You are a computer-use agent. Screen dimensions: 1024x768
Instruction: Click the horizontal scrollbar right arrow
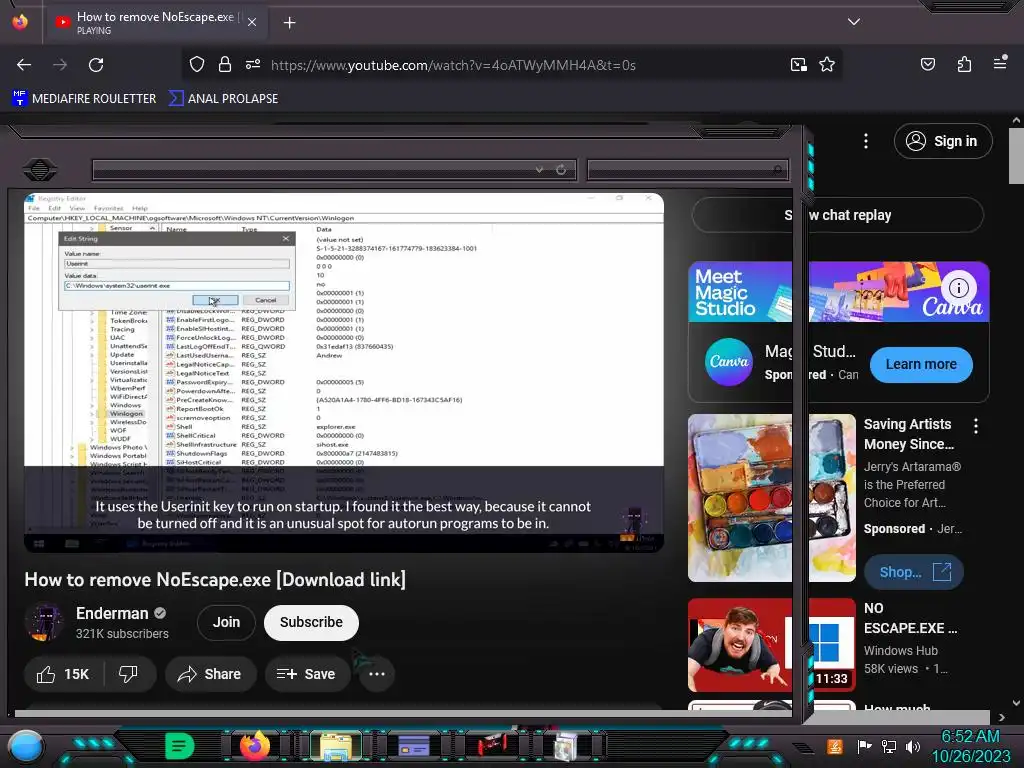[x=1001, y=717]
